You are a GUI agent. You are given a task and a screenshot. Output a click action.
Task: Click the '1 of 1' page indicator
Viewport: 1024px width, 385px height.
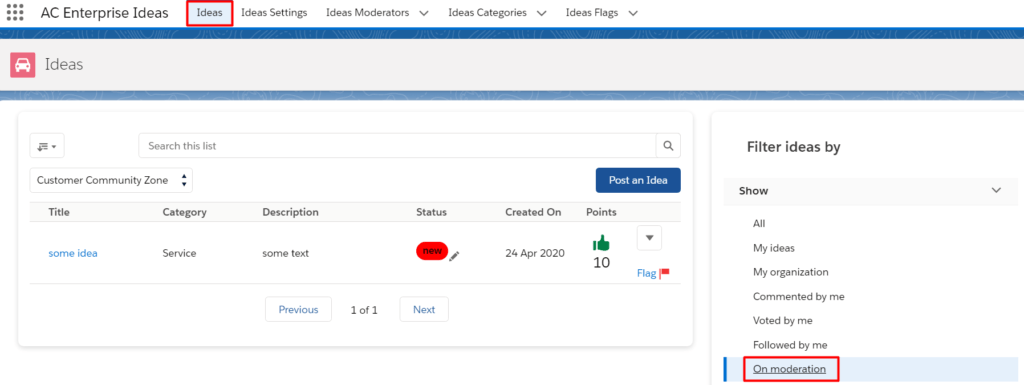[x=364, y=310]
